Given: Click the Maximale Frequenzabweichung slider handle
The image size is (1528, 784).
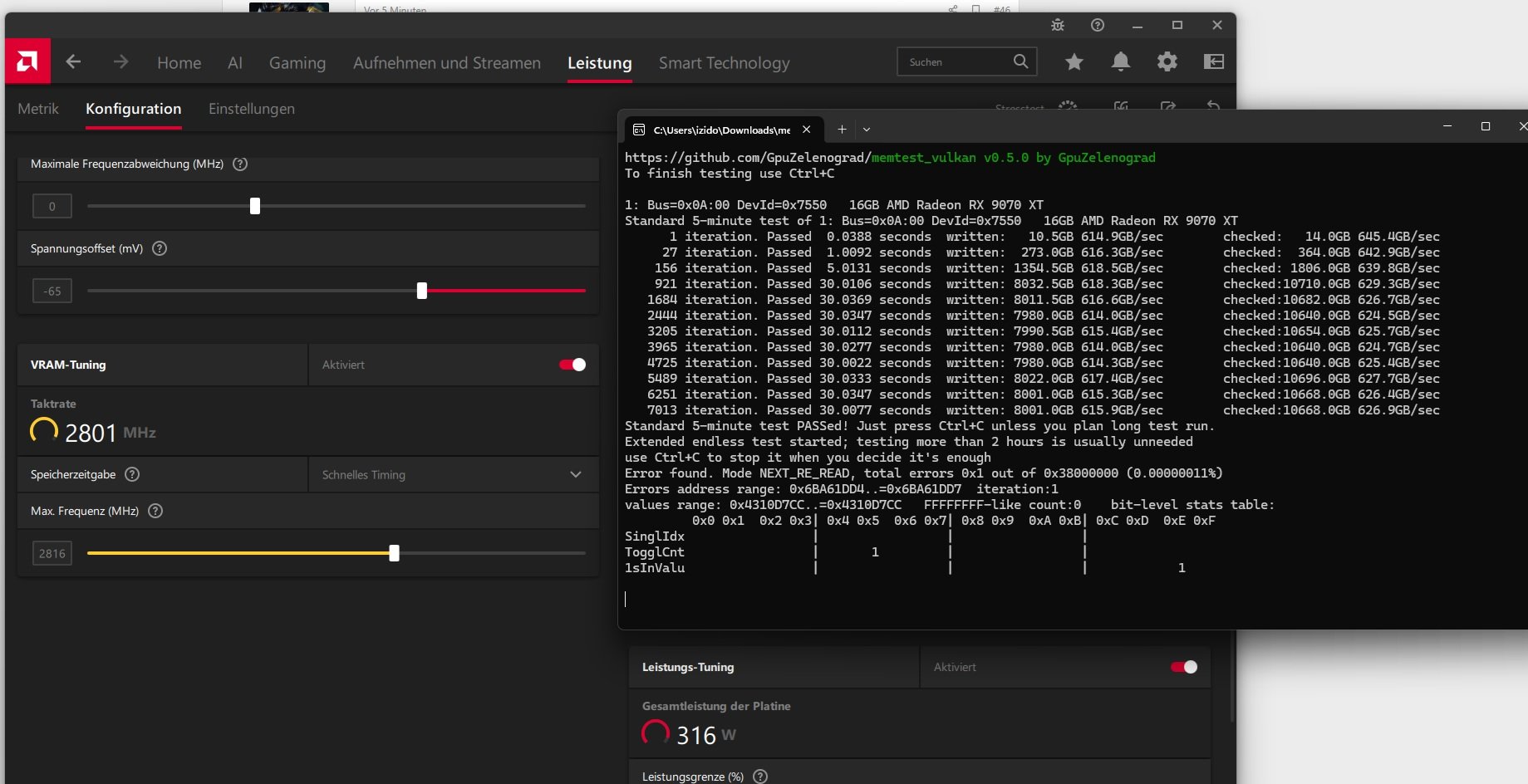Looking at the screenshot, I should [255, 206].
